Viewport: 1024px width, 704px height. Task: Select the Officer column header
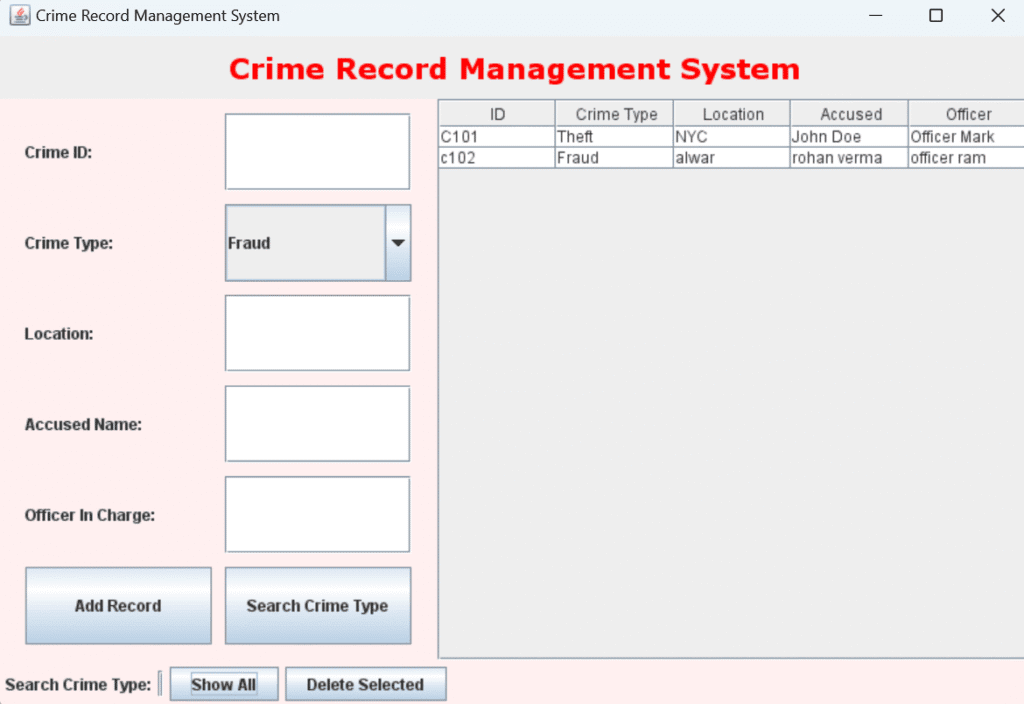point(967,114)
